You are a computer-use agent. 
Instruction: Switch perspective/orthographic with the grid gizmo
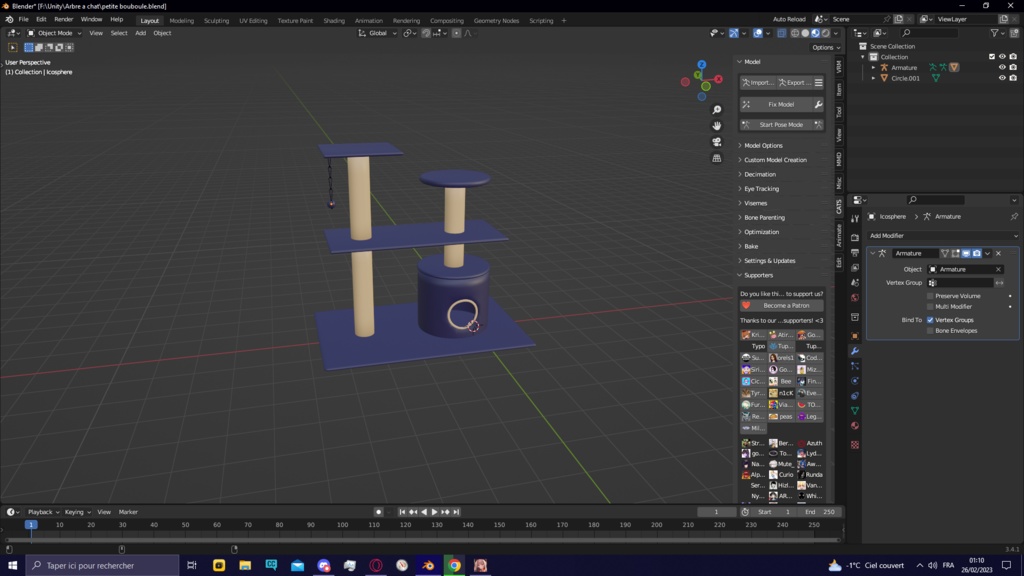point(717,158)
